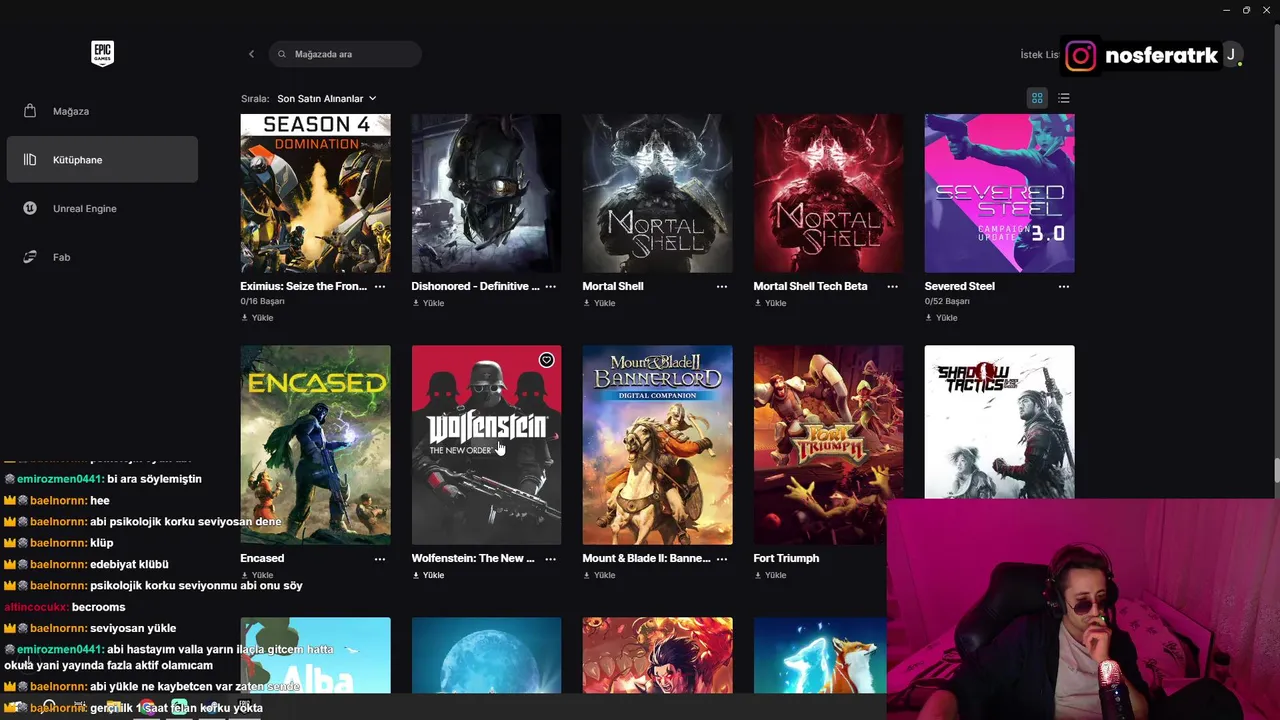The width and height of the screenshot is (1280, 720).
Task: Open Encased cover thumbnail
Action: tap(315, 445)
